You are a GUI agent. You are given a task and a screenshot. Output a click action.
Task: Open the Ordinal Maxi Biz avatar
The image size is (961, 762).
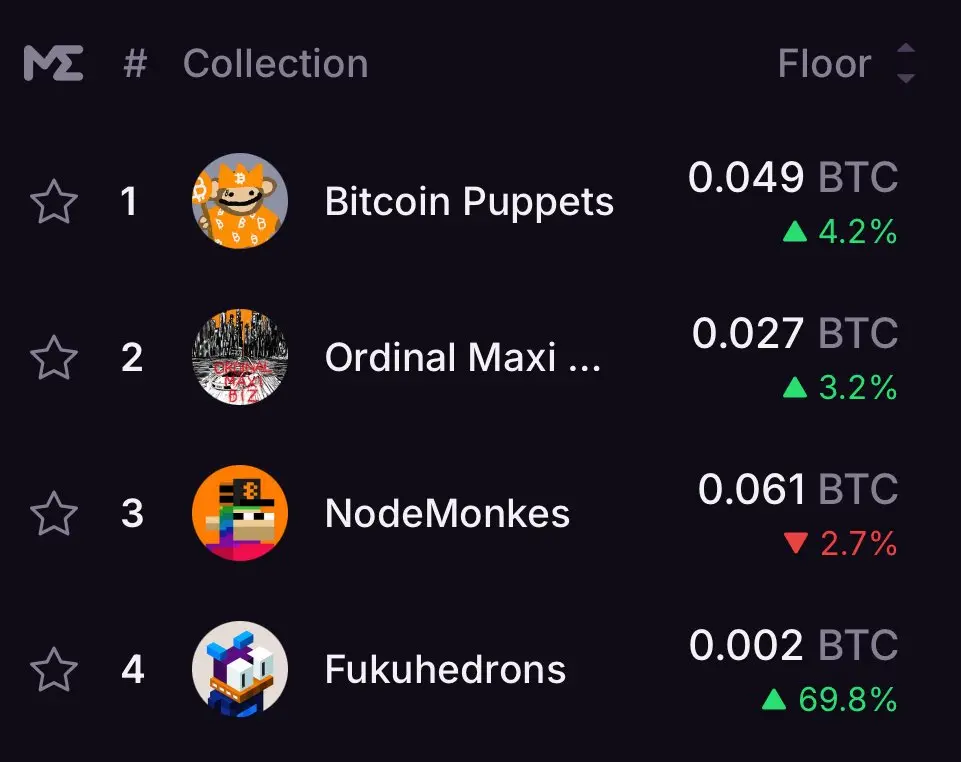tap(240, 357)
